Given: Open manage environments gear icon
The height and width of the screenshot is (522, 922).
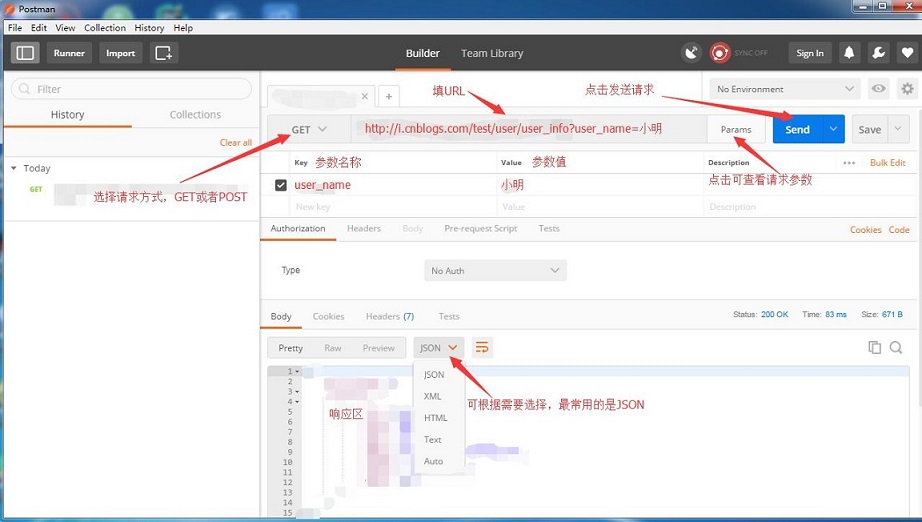Looking at the screenshot, I should click(x=907, y=89).
